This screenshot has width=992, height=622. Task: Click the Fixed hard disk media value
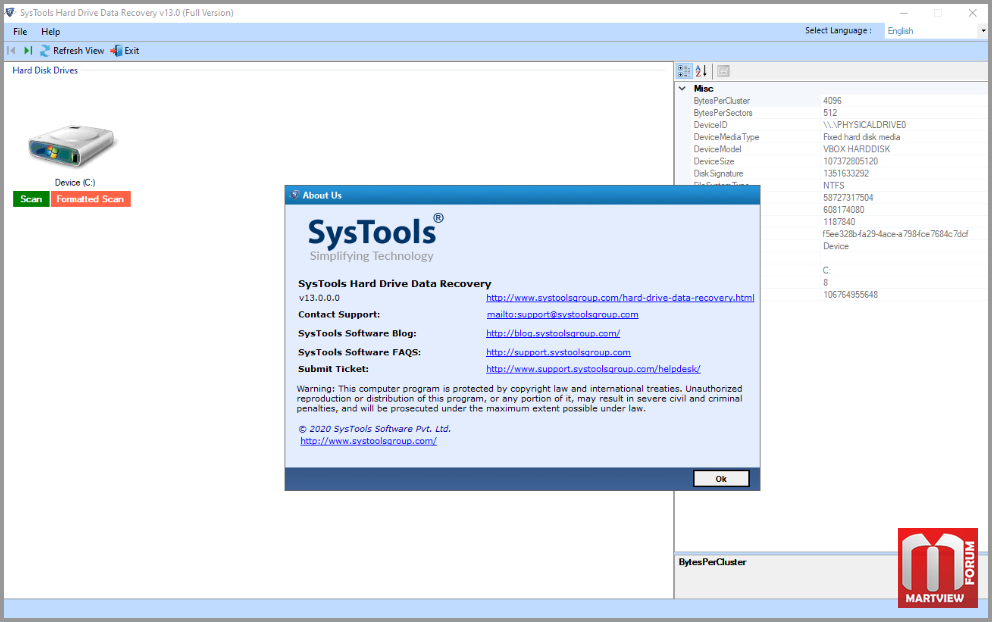point(861,137)
